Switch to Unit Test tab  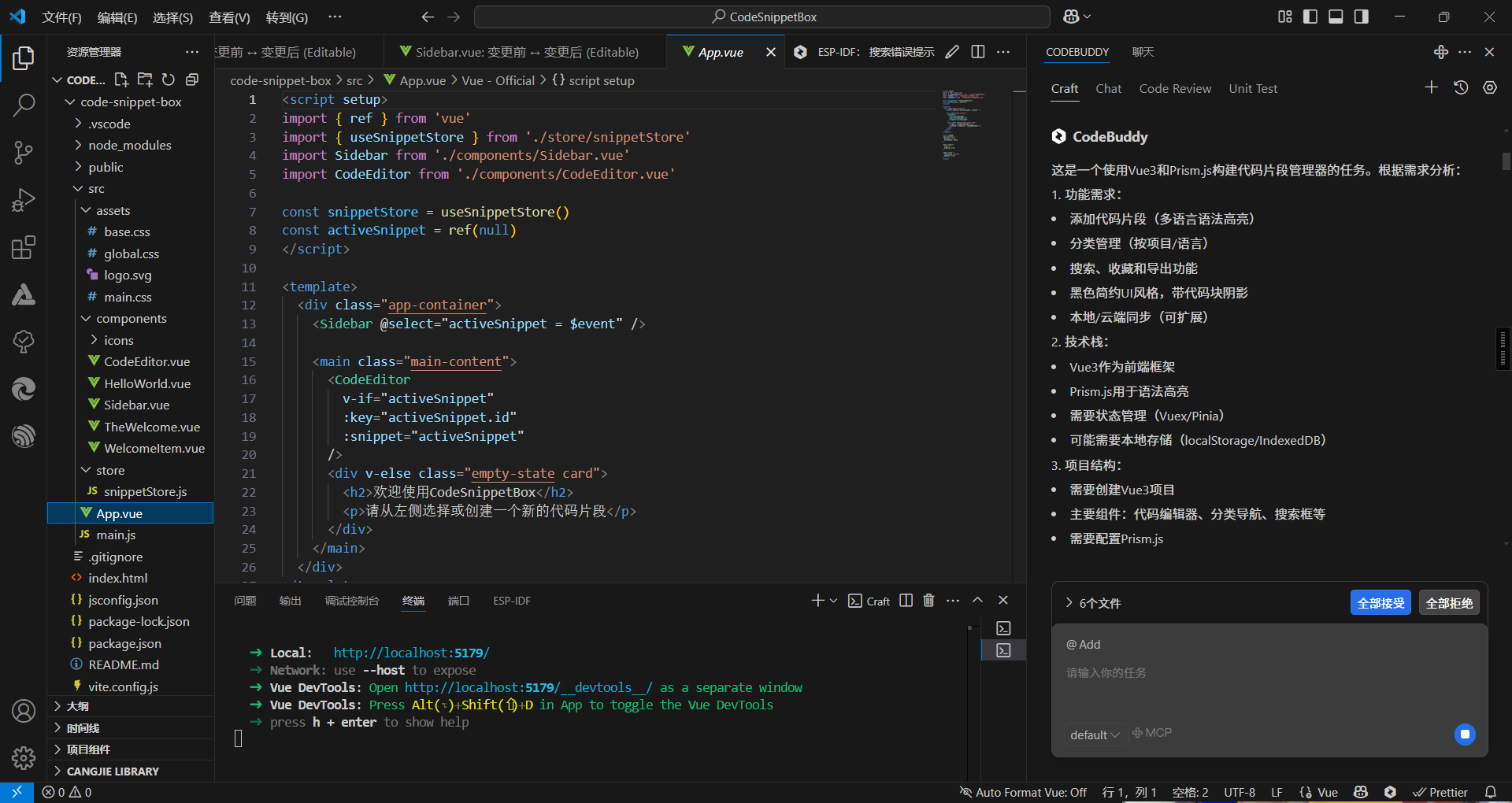click(1253, 88)
